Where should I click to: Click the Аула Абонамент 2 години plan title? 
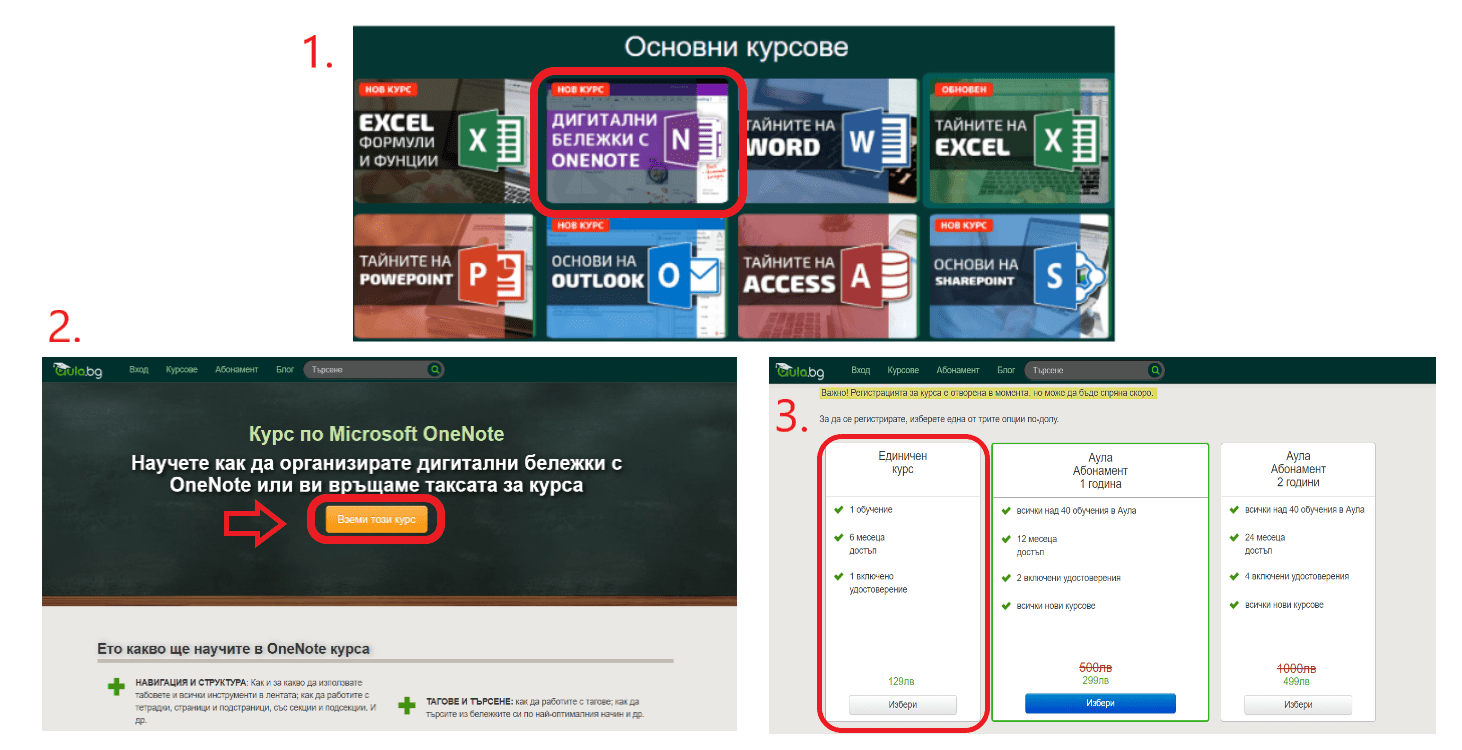pos(1298,468)
